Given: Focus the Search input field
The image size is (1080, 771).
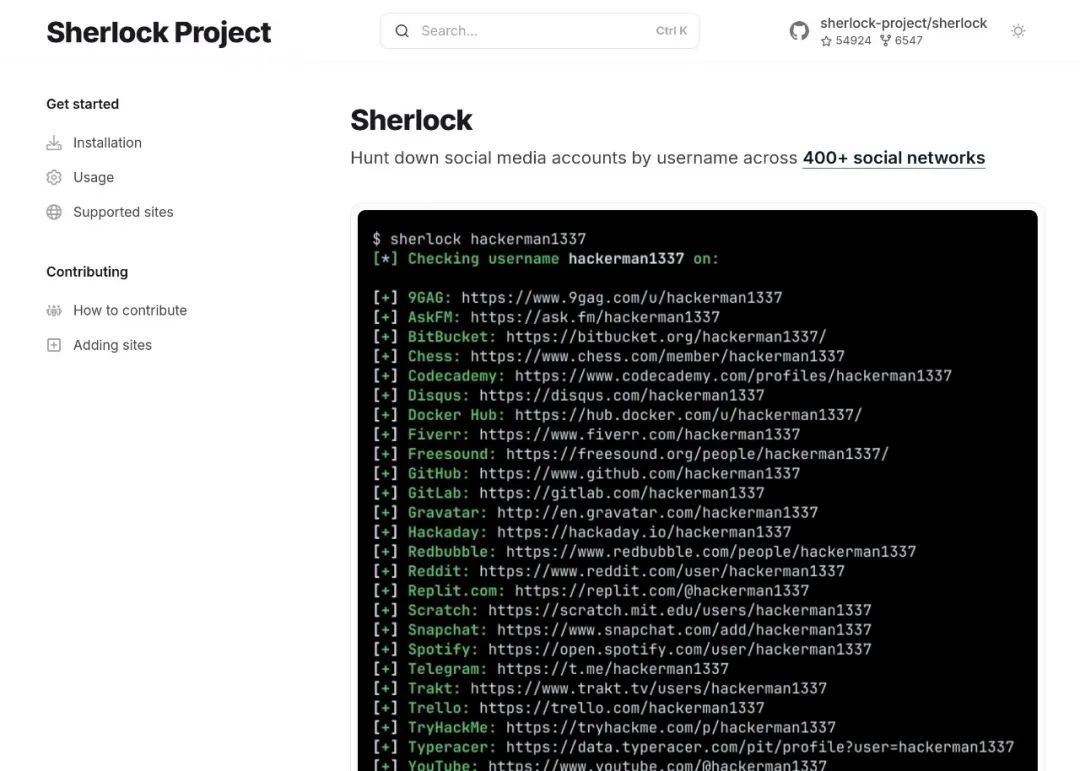Looking at the screenshot, I should coord(539,31).
